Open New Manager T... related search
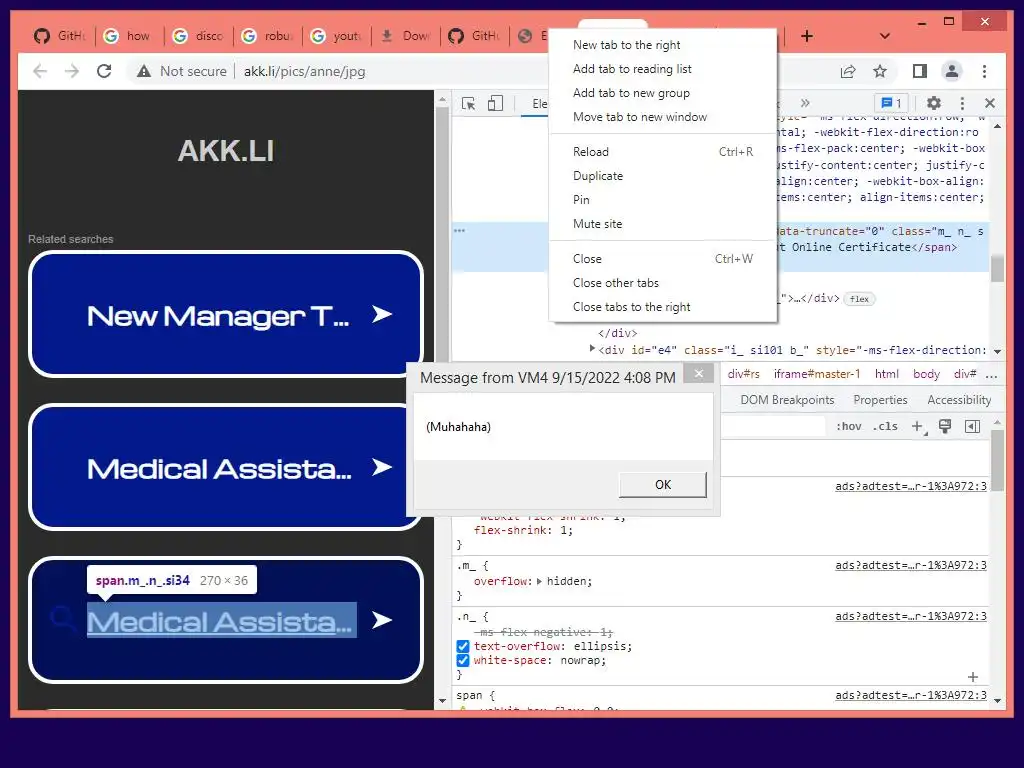The height and width of the screenshot is (768, 1024). (226, 314)
